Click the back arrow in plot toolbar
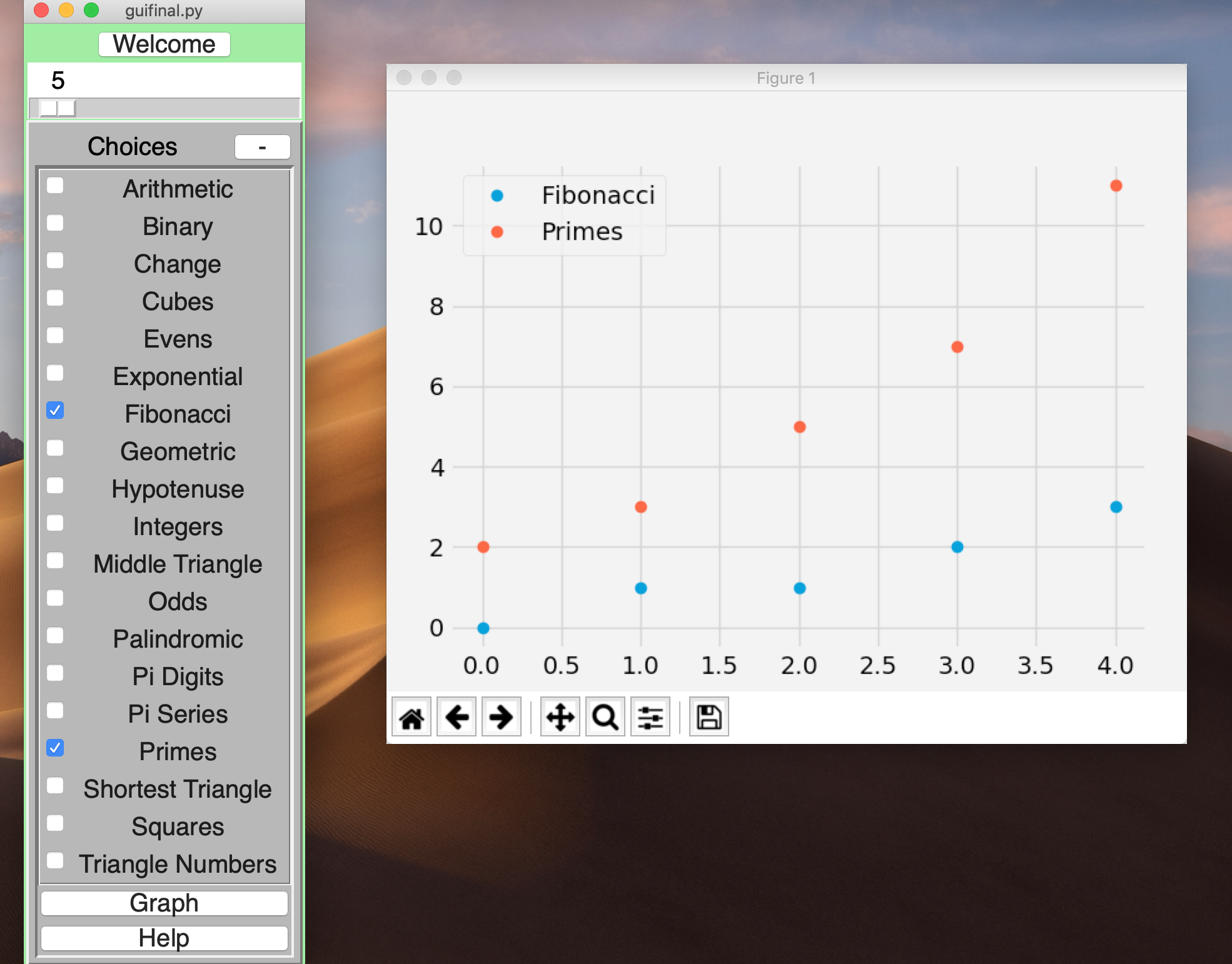The height and width of the screenshot is (964, 1232). tap(457, 717)
